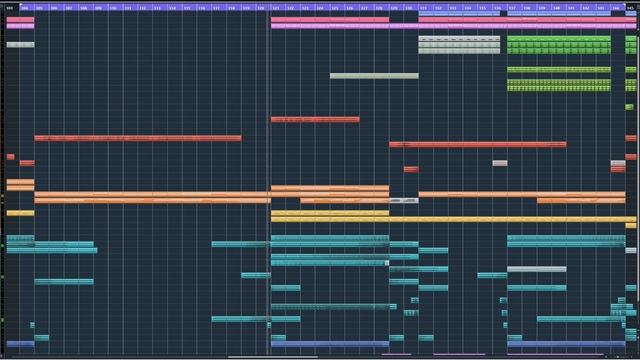Select the long yellow clip running to the project end
This screenshot has width=640, height=360.
453,219
